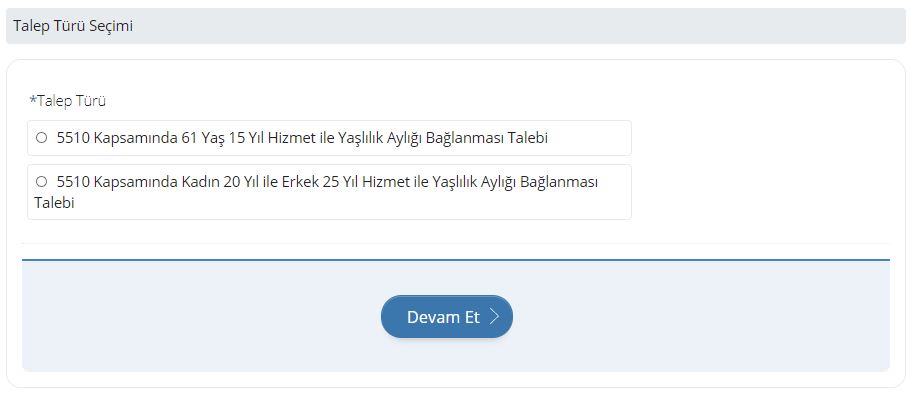The height and width of the screenshot is (400, 915).
Task: Click the radio circle before Kadın 20 Yıl option
Action: point(41,182)
